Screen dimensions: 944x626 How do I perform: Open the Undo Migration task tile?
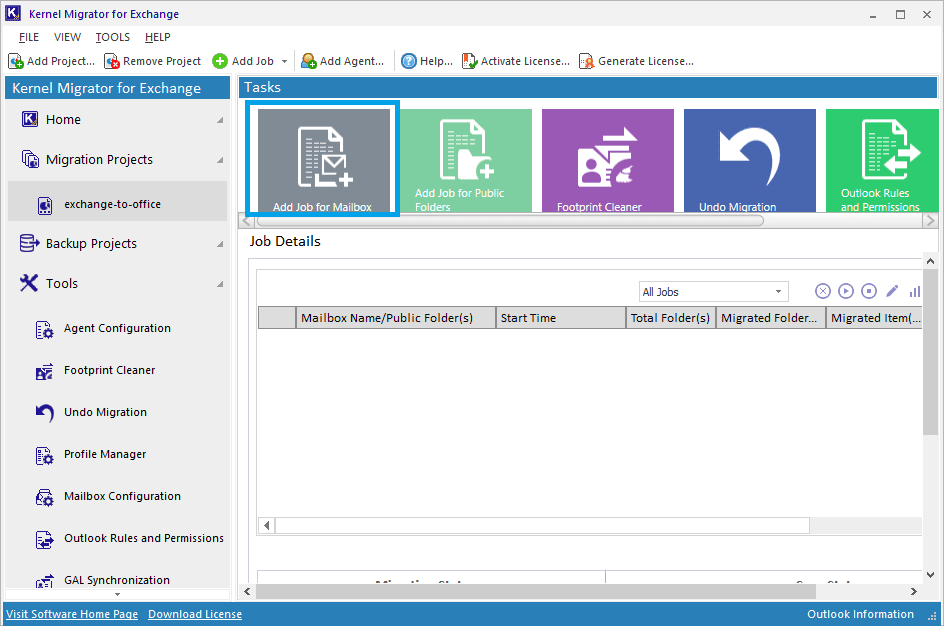750,160
